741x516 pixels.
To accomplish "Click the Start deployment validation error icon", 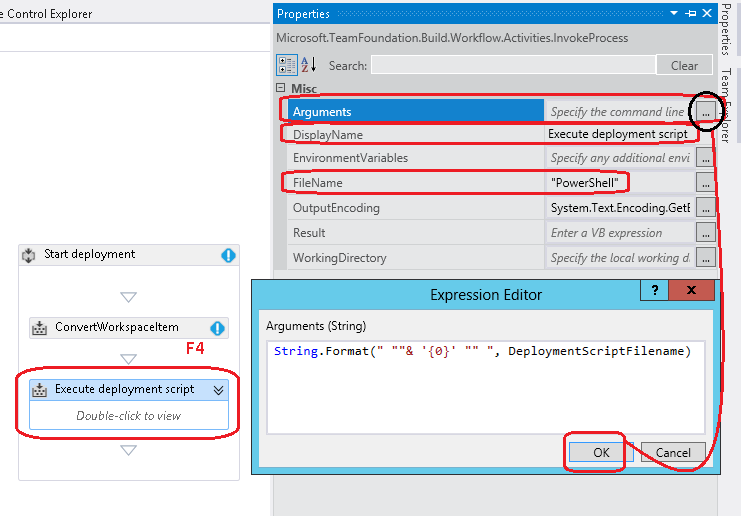I will (x=228, y=255).
